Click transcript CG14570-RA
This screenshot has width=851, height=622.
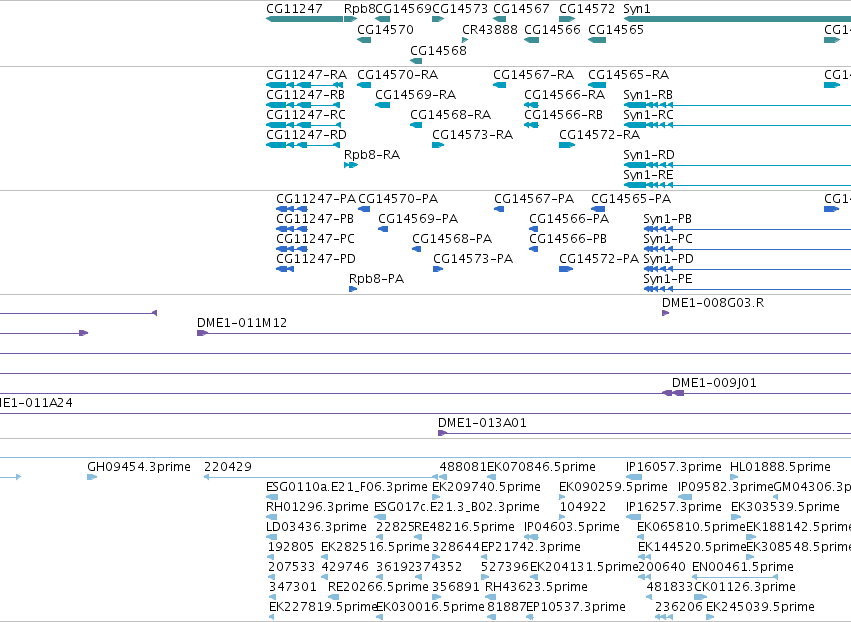(397, 74)
